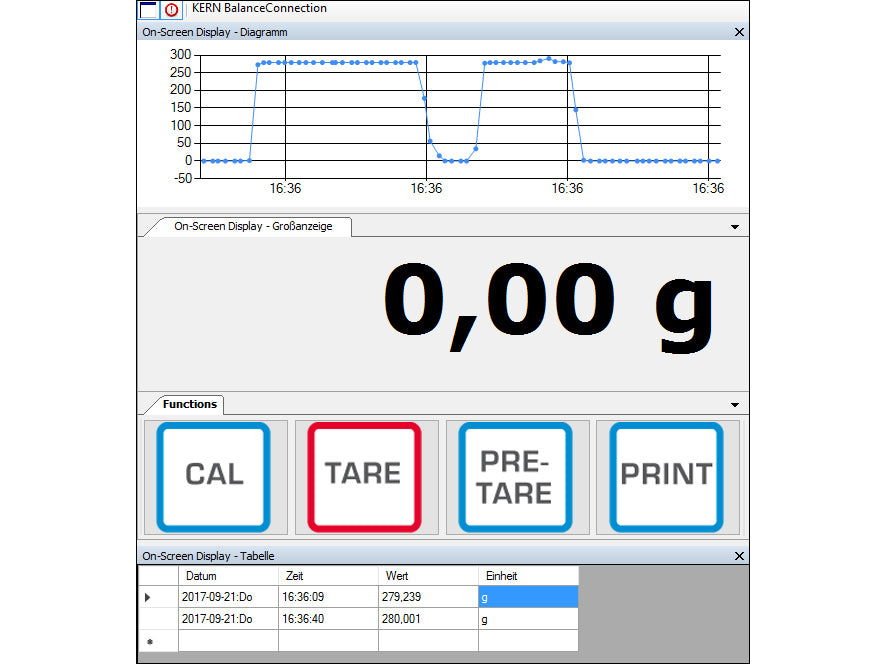The height and width of the screenshot is (664, 886).
Task: Close the On-Screen Display - Tabelle panel
Action: (739, 555)
